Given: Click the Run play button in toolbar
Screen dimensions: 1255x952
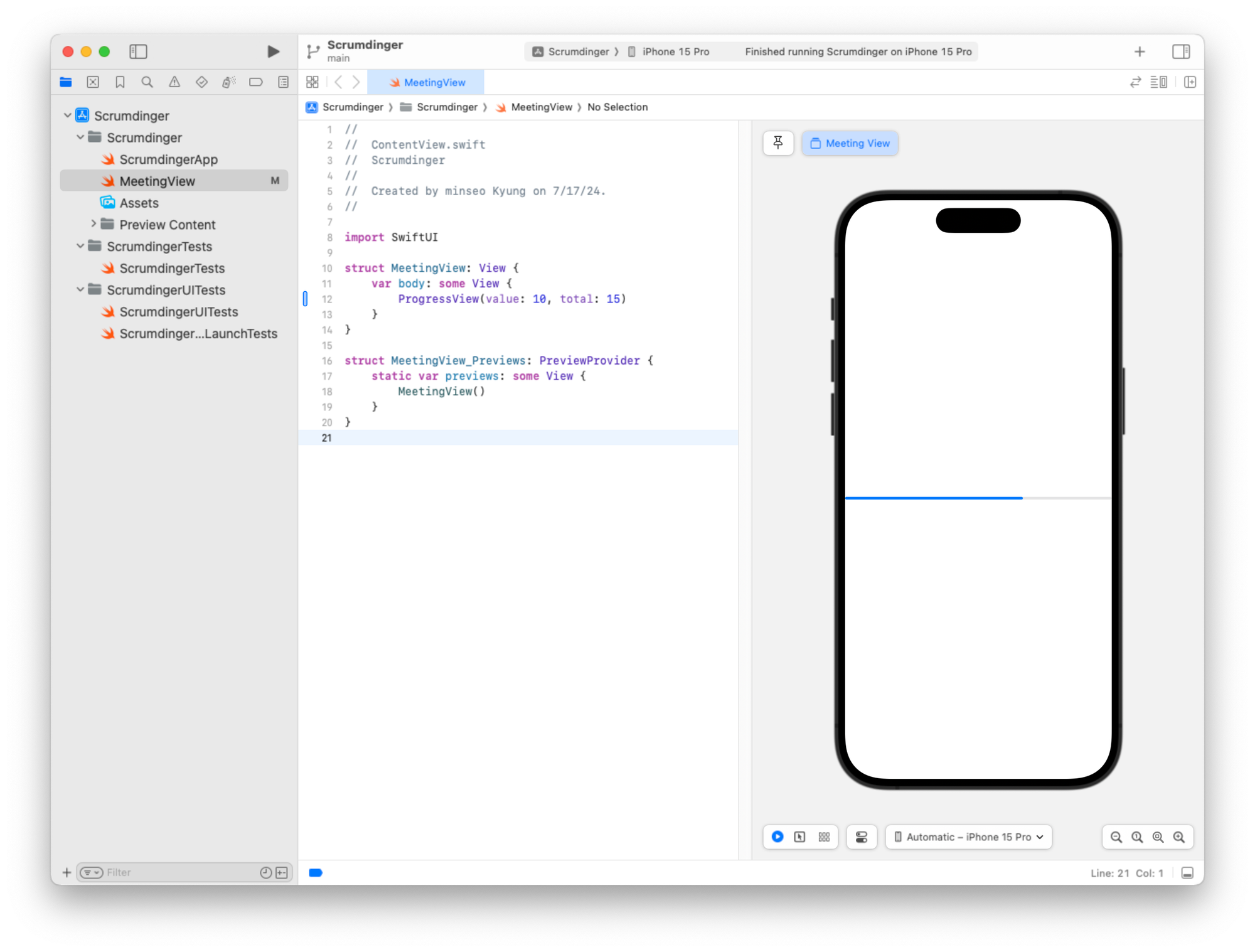Looking at the screenshot, I should [x=273, y=51].
